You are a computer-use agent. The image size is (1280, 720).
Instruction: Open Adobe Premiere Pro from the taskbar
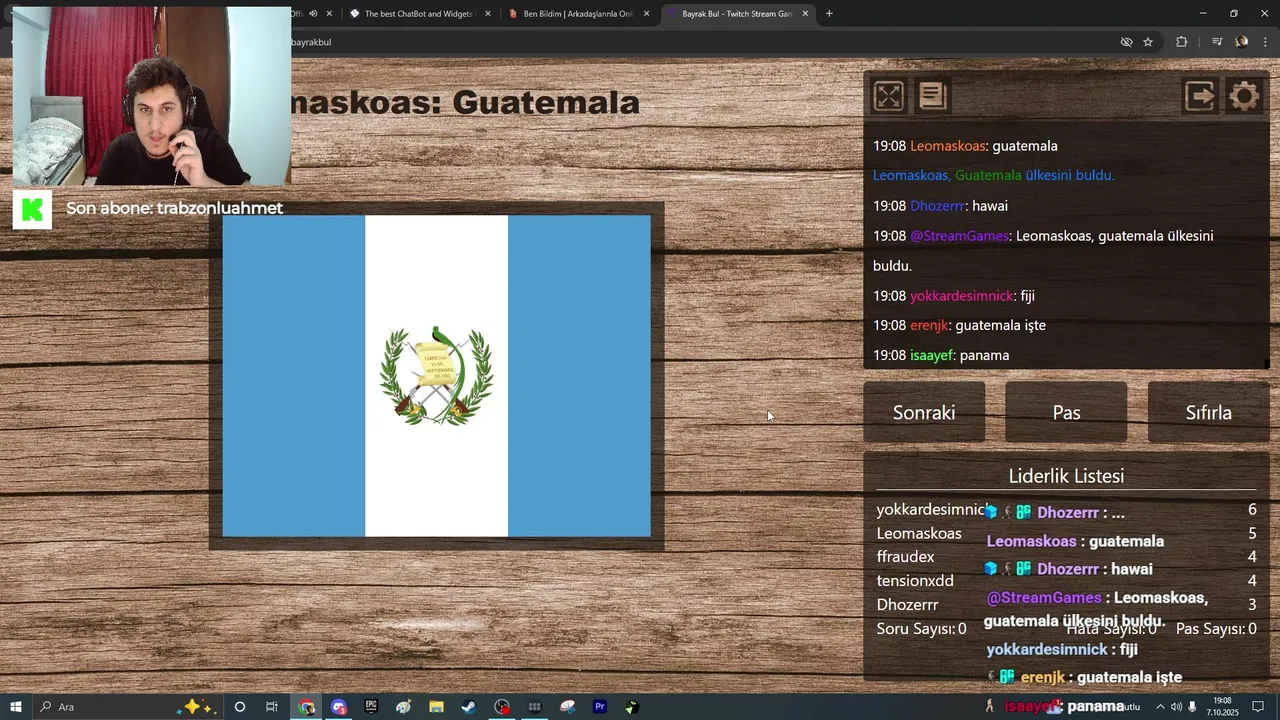click(x=600, y=707)
